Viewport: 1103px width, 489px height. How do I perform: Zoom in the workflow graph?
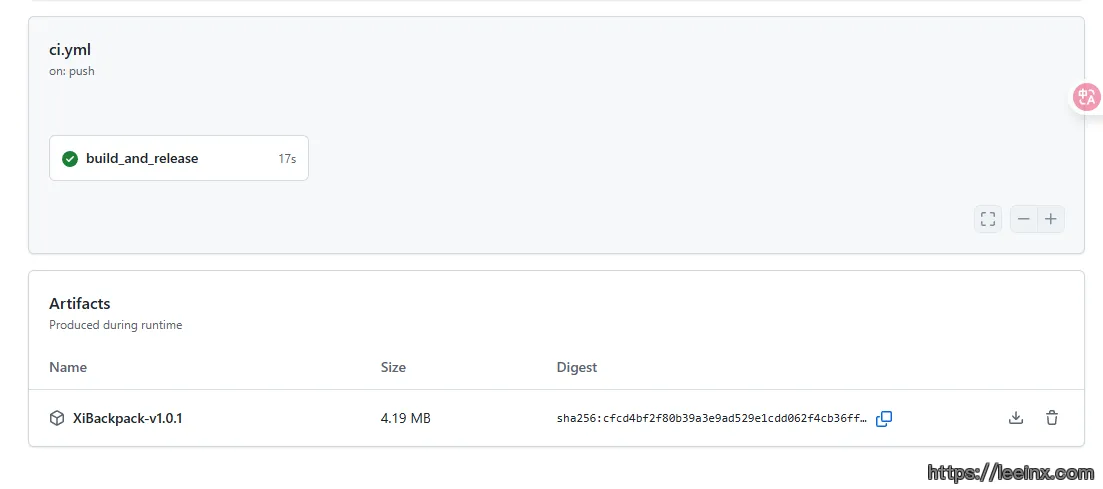(x=1051, y=219)
